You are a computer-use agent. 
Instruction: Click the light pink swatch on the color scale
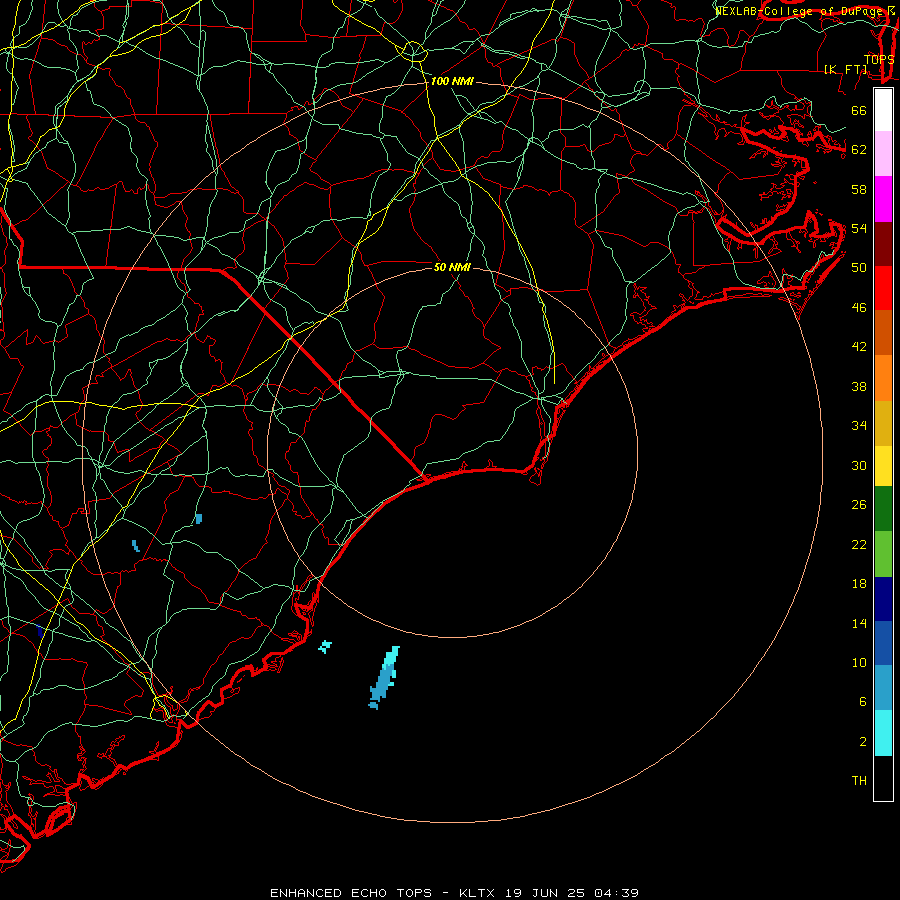point(883,154)
